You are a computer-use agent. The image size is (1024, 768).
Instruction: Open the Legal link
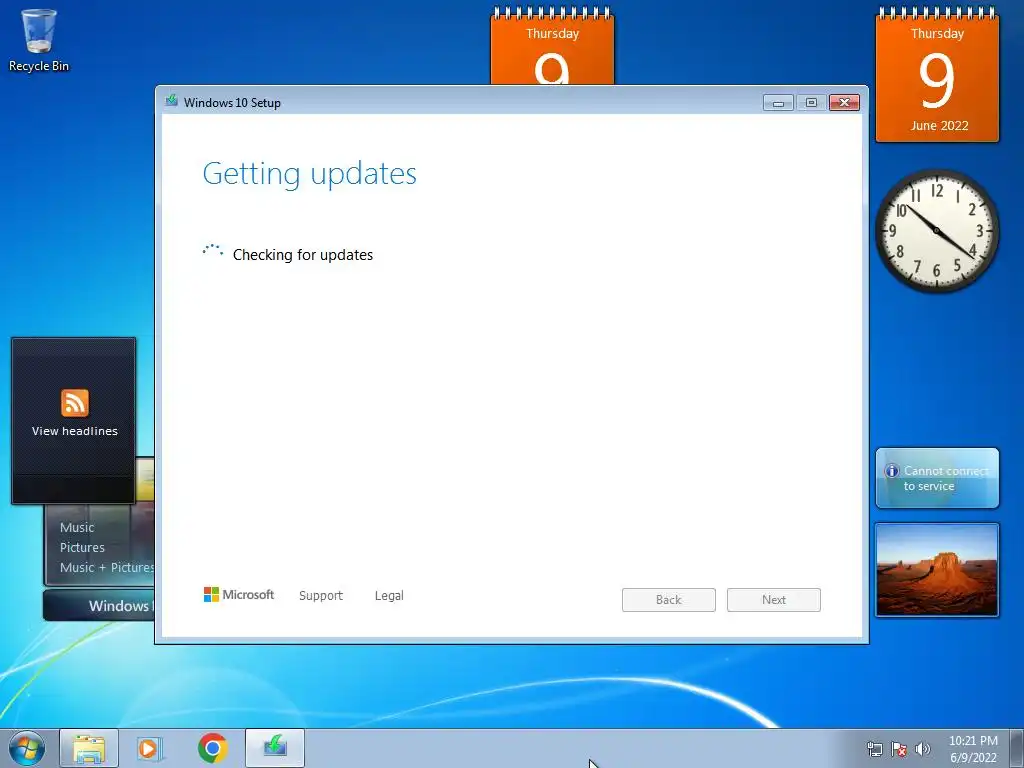pos(389,596)
